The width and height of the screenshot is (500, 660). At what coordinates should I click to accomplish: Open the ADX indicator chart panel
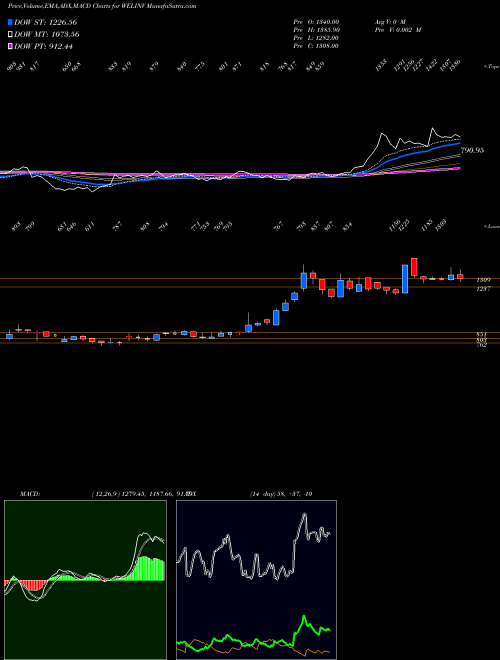256,580
